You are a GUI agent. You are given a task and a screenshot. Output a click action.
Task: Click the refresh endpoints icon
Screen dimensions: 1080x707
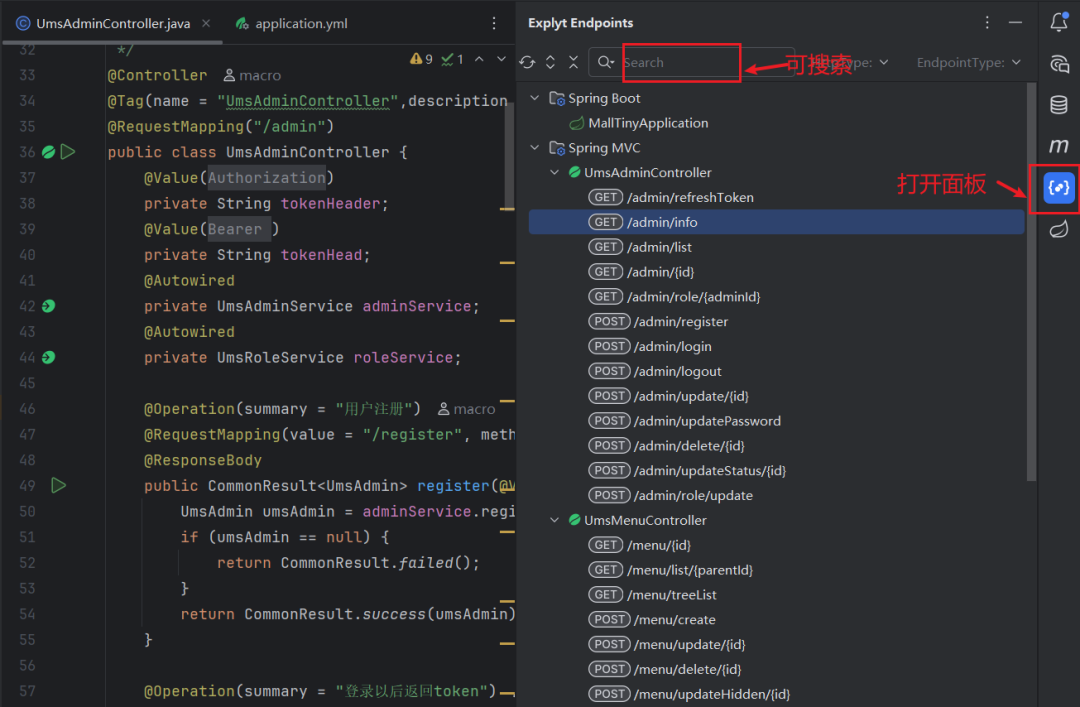(527, 63)
